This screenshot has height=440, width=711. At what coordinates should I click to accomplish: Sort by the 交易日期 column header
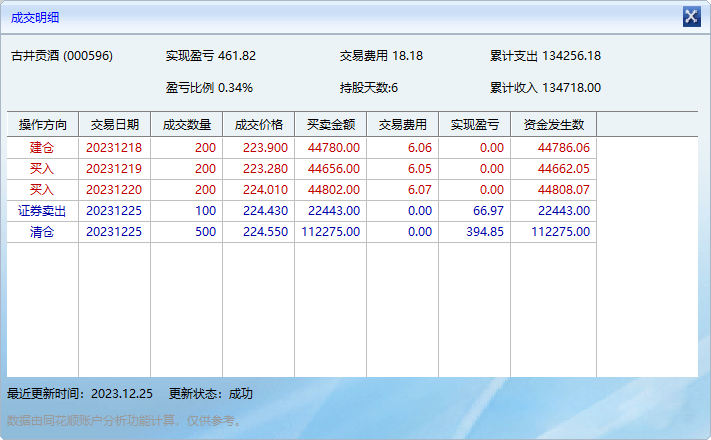pyautogui.click(x=114, y=125)
